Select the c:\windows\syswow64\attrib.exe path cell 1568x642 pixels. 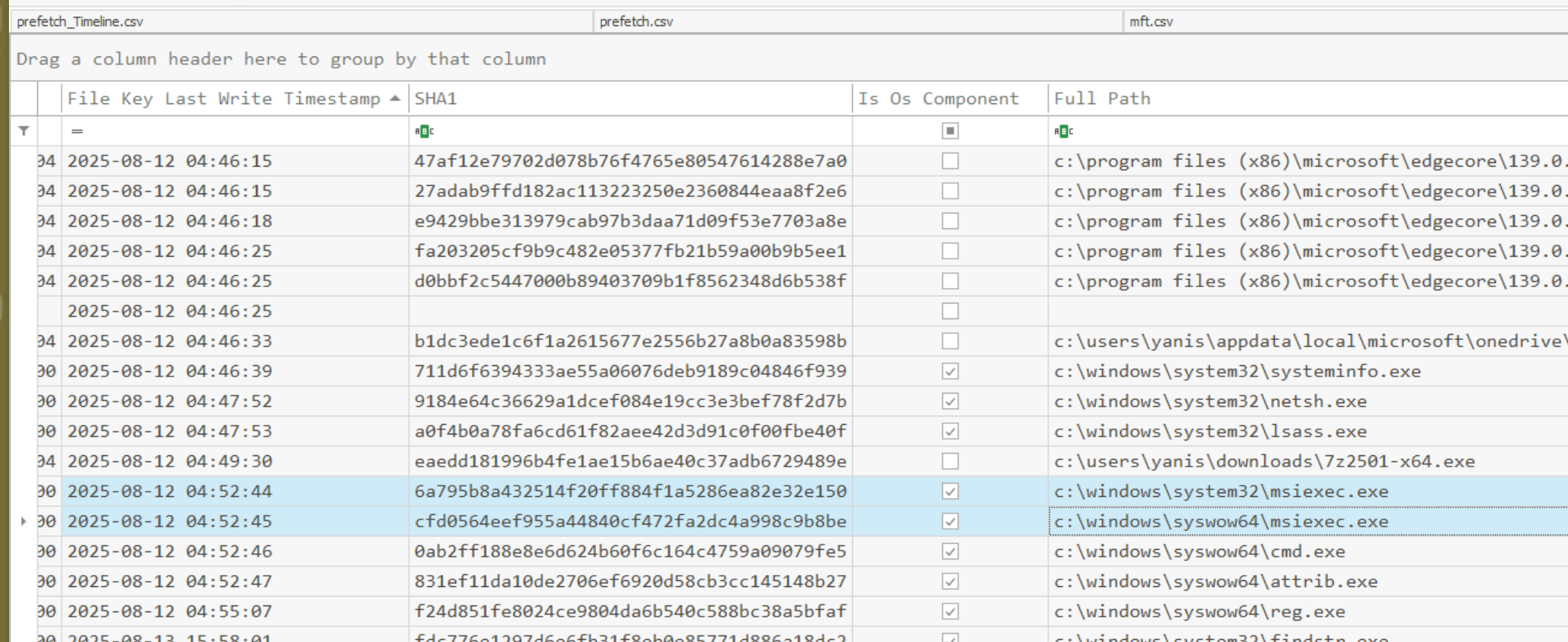(x=1308, y=581)
